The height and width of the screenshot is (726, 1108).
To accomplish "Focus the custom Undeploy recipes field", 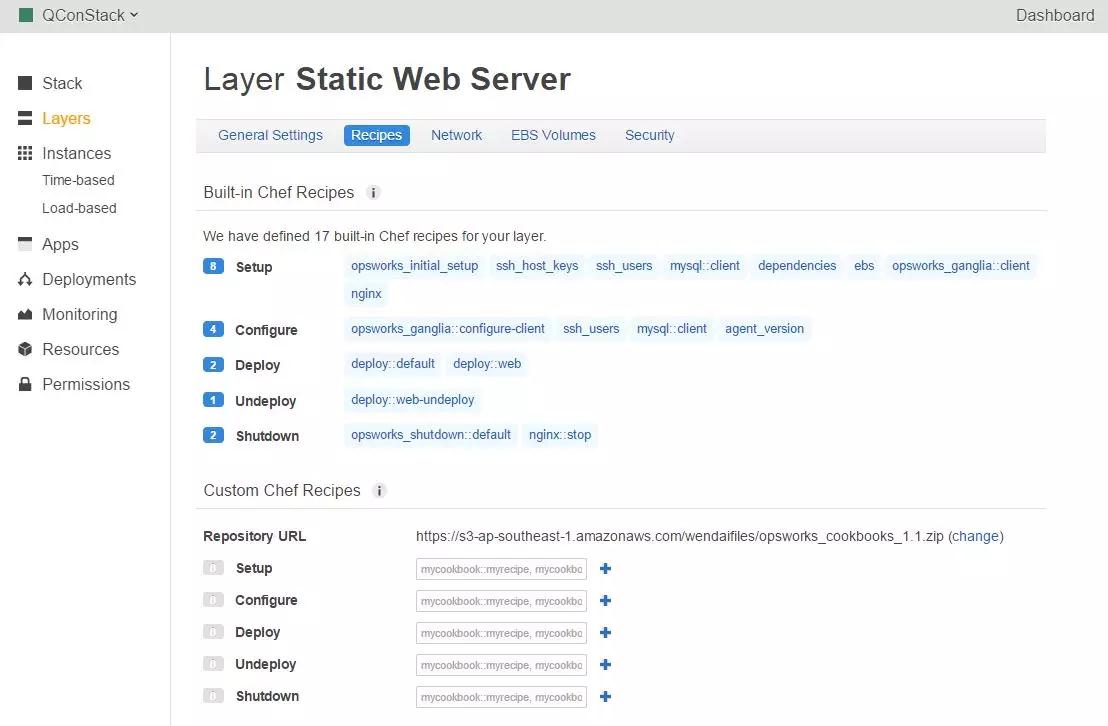I will 501,664.
